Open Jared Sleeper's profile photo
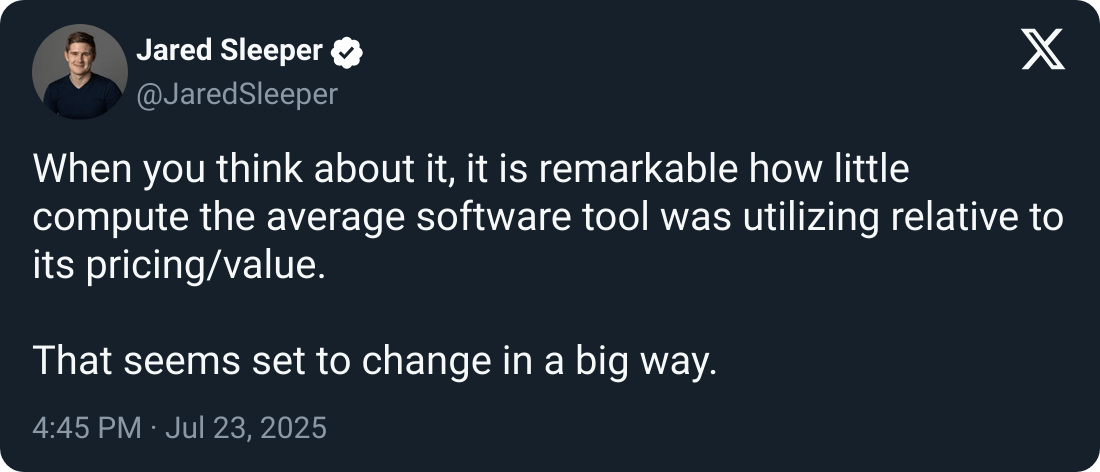The width and height of the screenshot is (1100, 472). [80, 72]
